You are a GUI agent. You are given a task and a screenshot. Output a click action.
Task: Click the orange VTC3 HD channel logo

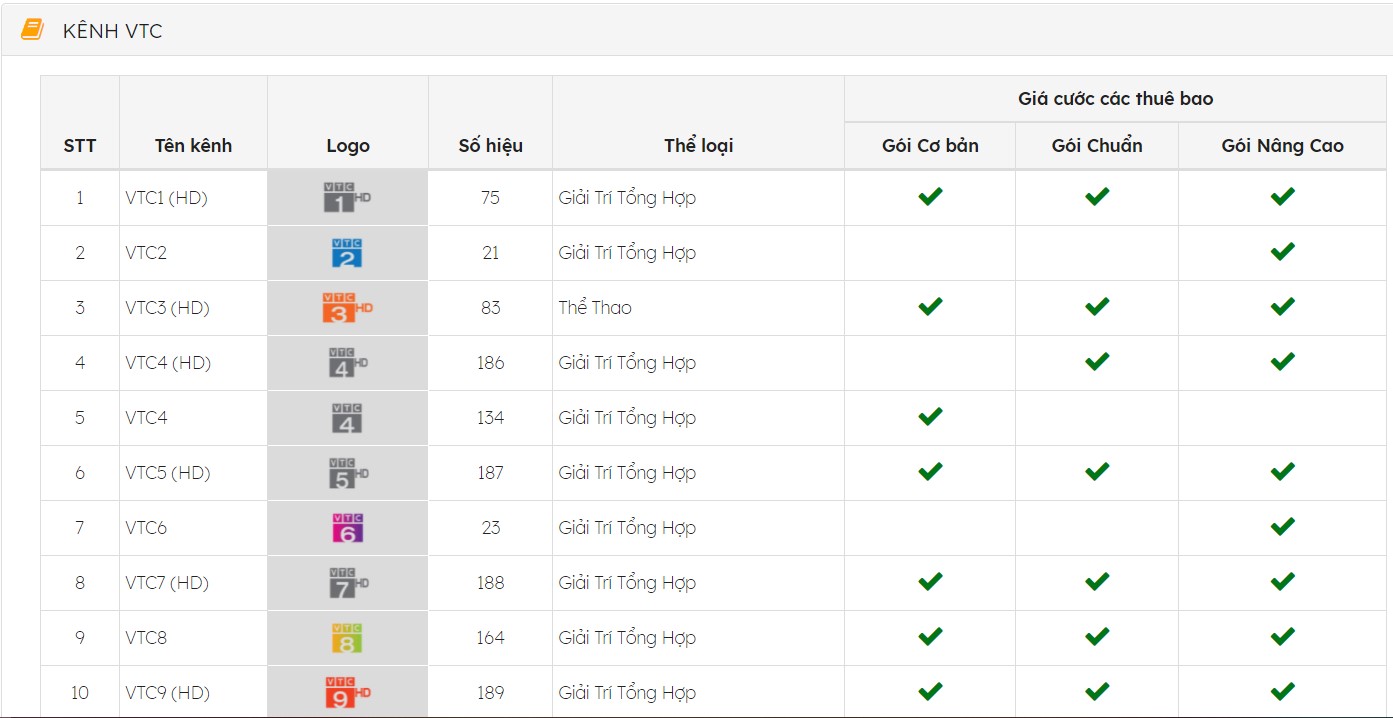click(347, 308)
